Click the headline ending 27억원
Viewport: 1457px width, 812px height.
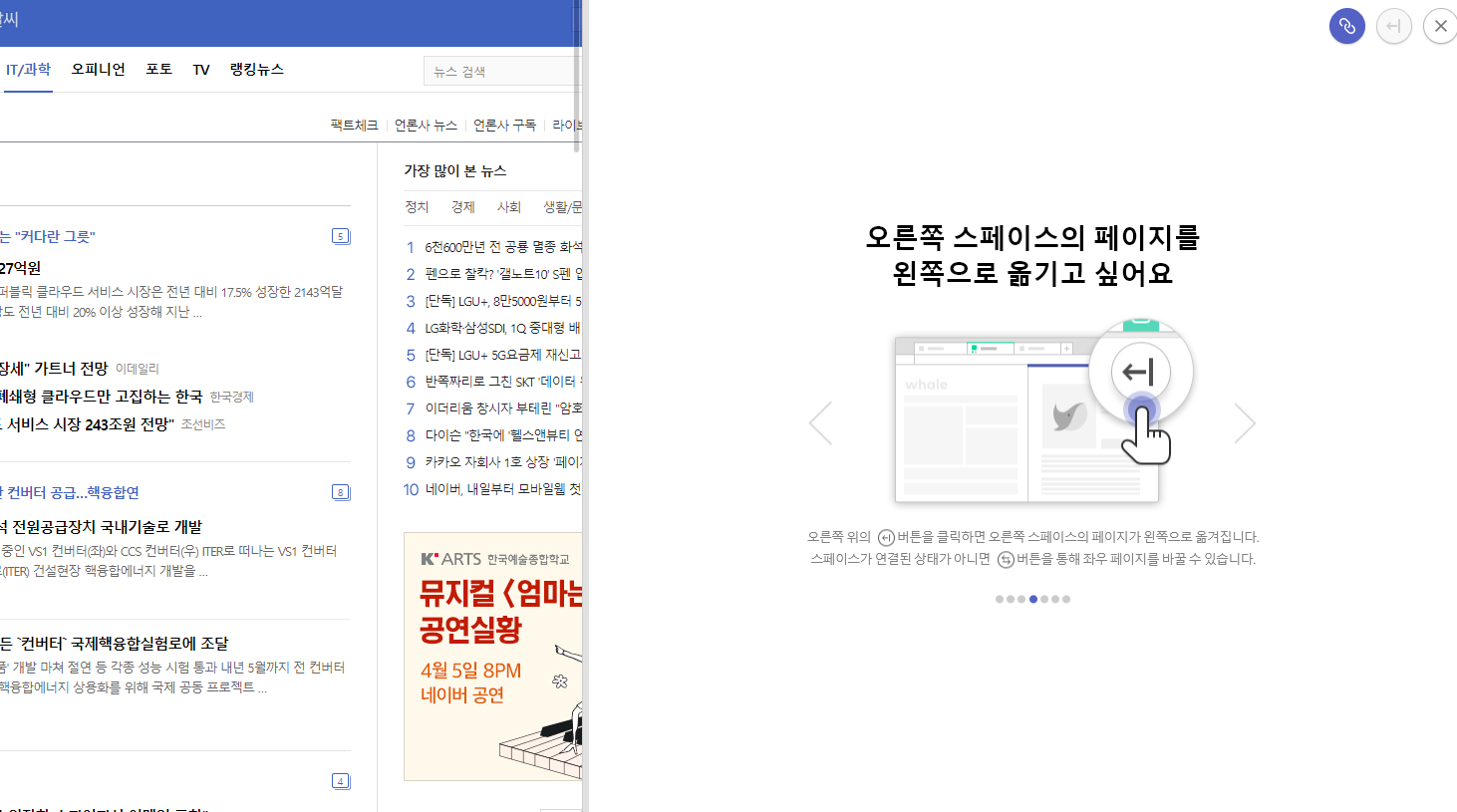(x=21, y=268)
